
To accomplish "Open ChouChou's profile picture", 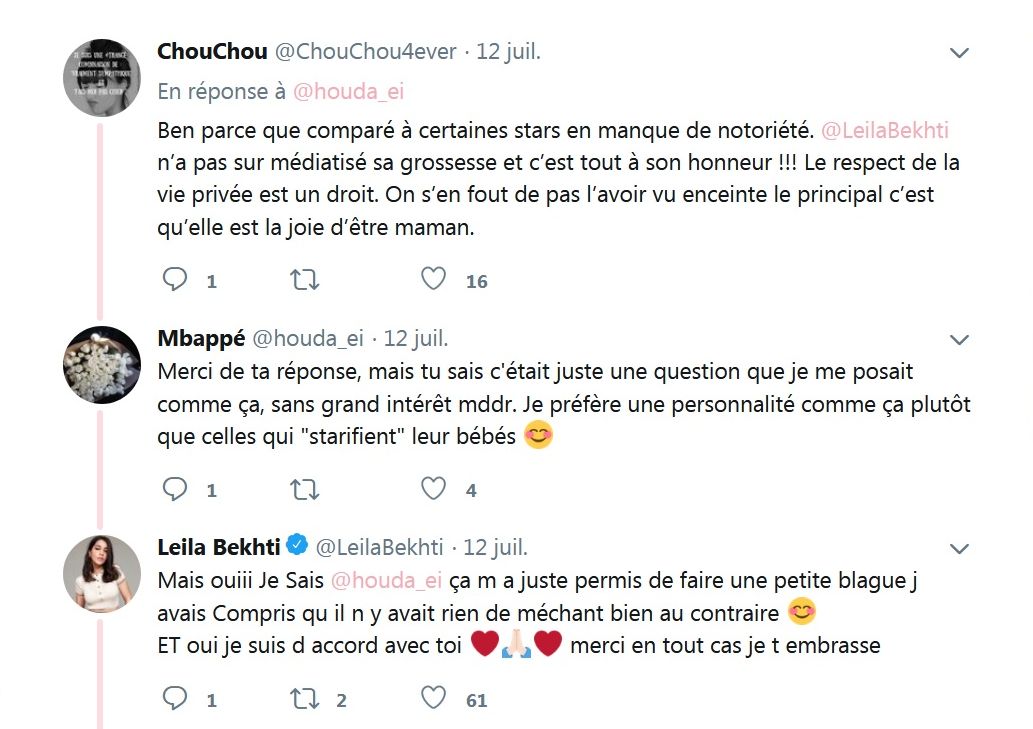I will (x=101, y=78).
